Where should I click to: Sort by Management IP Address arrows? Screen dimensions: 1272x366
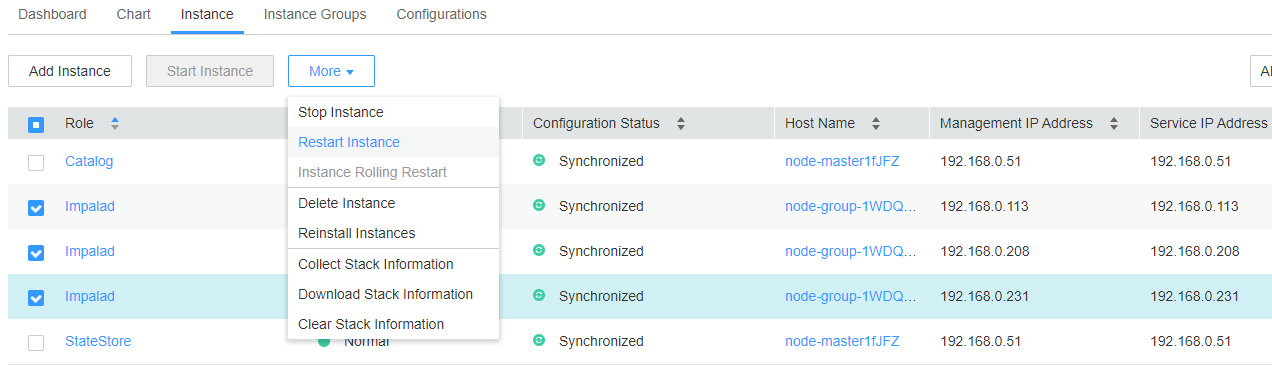pos(1114,124)
